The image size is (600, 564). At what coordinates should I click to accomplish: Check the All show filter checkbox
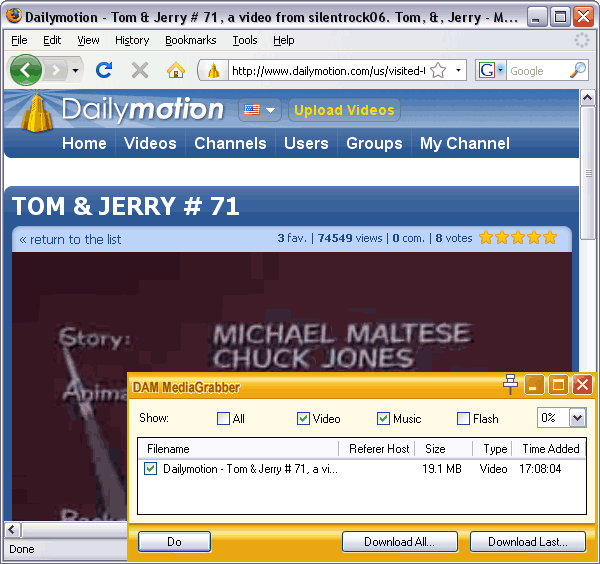(x=223, y=419)
